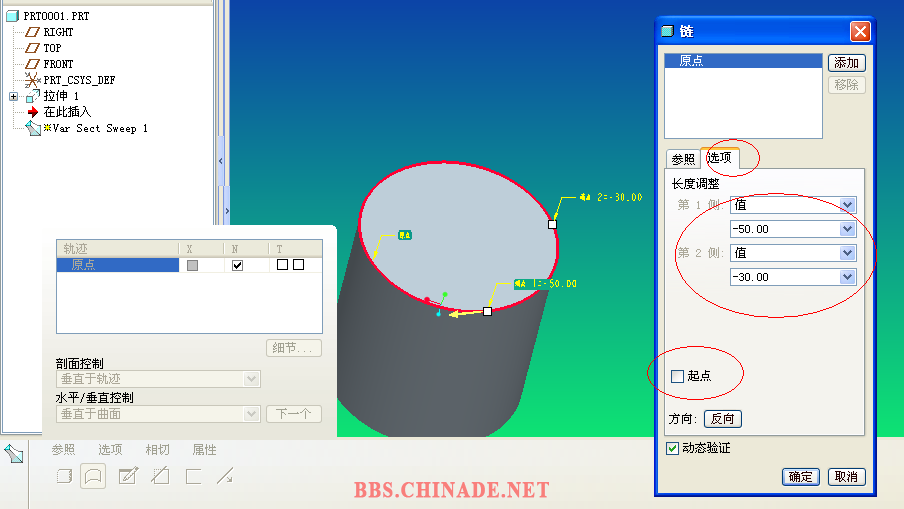Image resolution: width=904 pixels, height=509 pixels.
Task: Click the 下一个 next button
Action: pos(293,414)
